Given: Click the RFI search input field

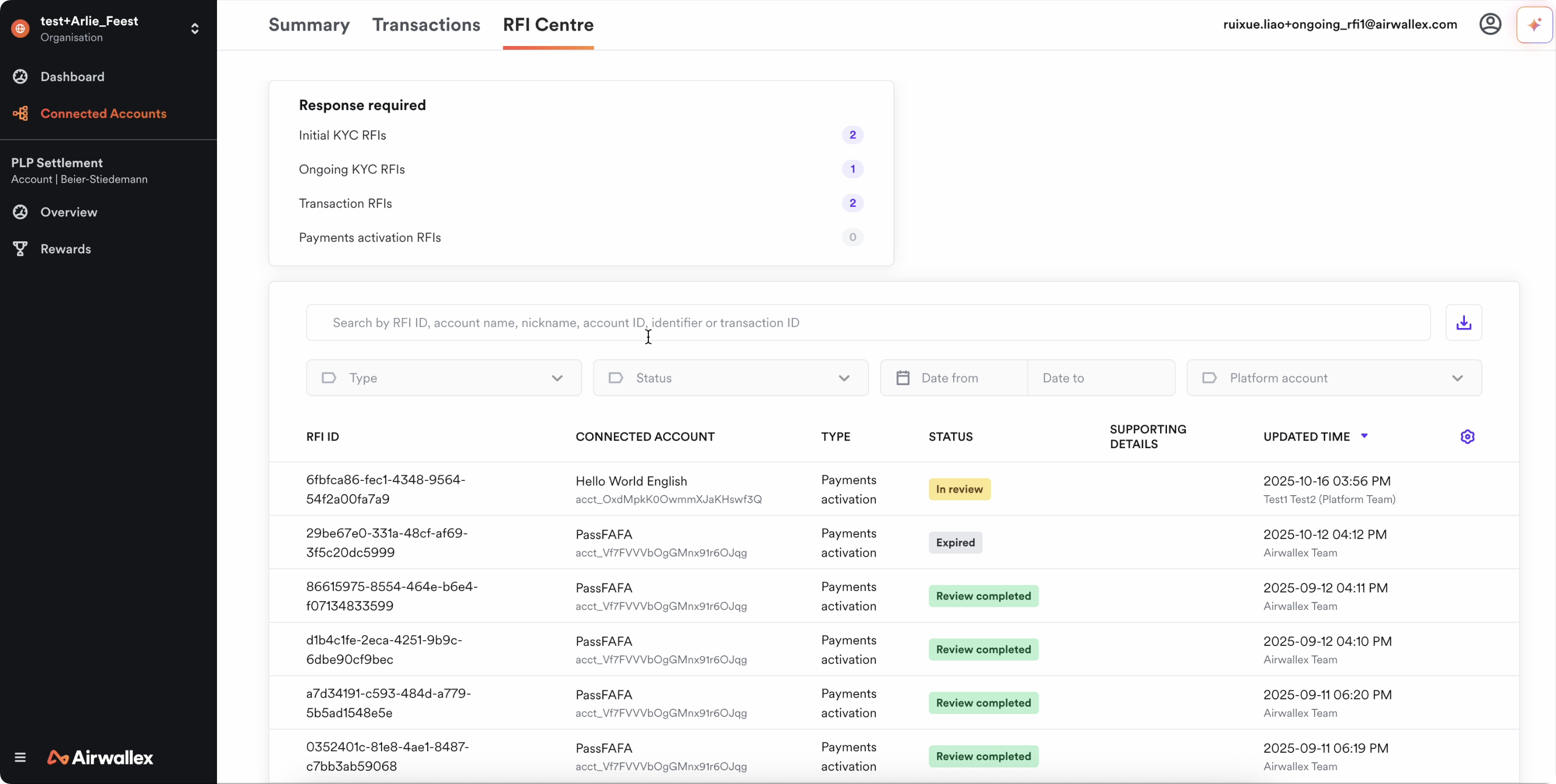Looking at the screenshot, I should [x=867, y=322].
